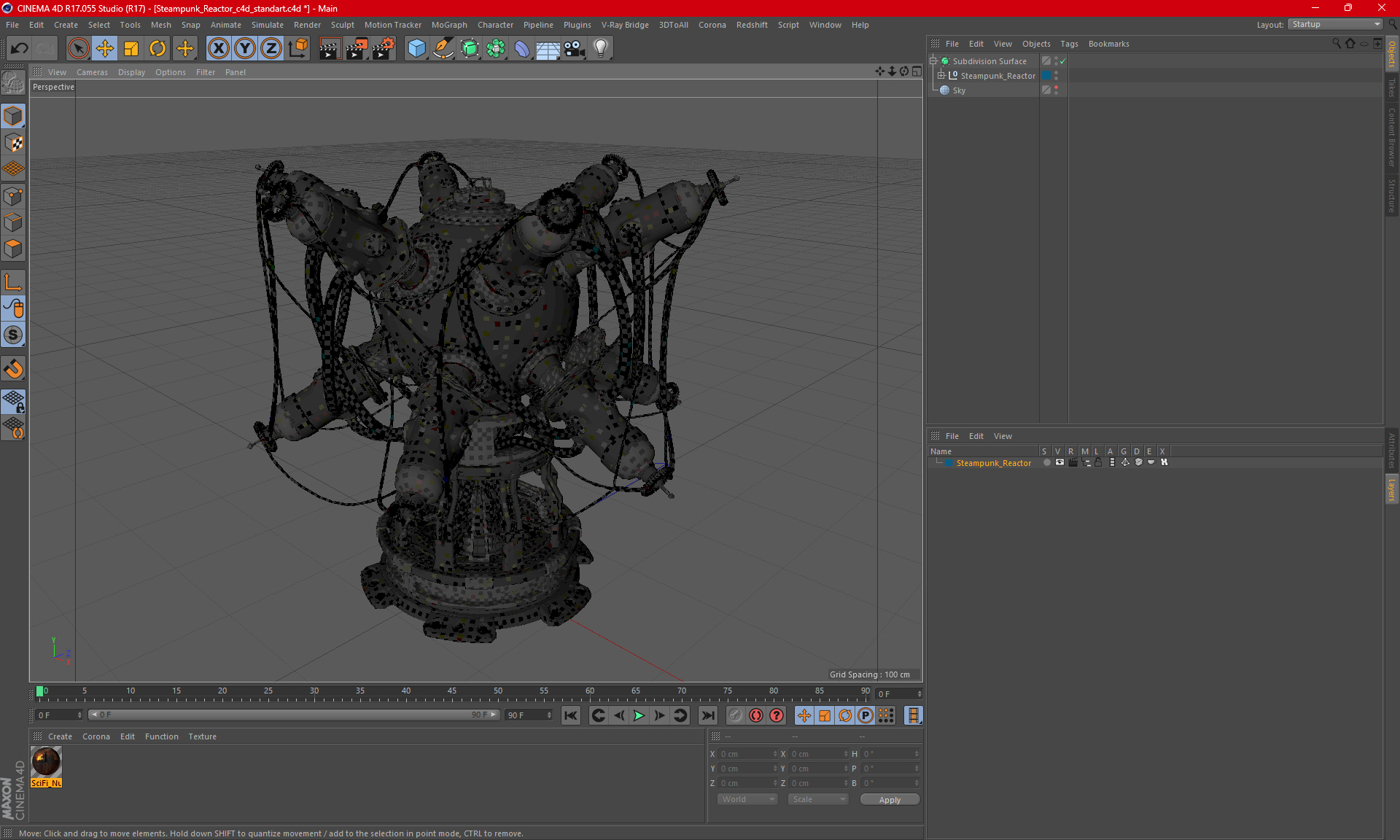Open the Object Manager Tags menu

[x=1069, y=44]
